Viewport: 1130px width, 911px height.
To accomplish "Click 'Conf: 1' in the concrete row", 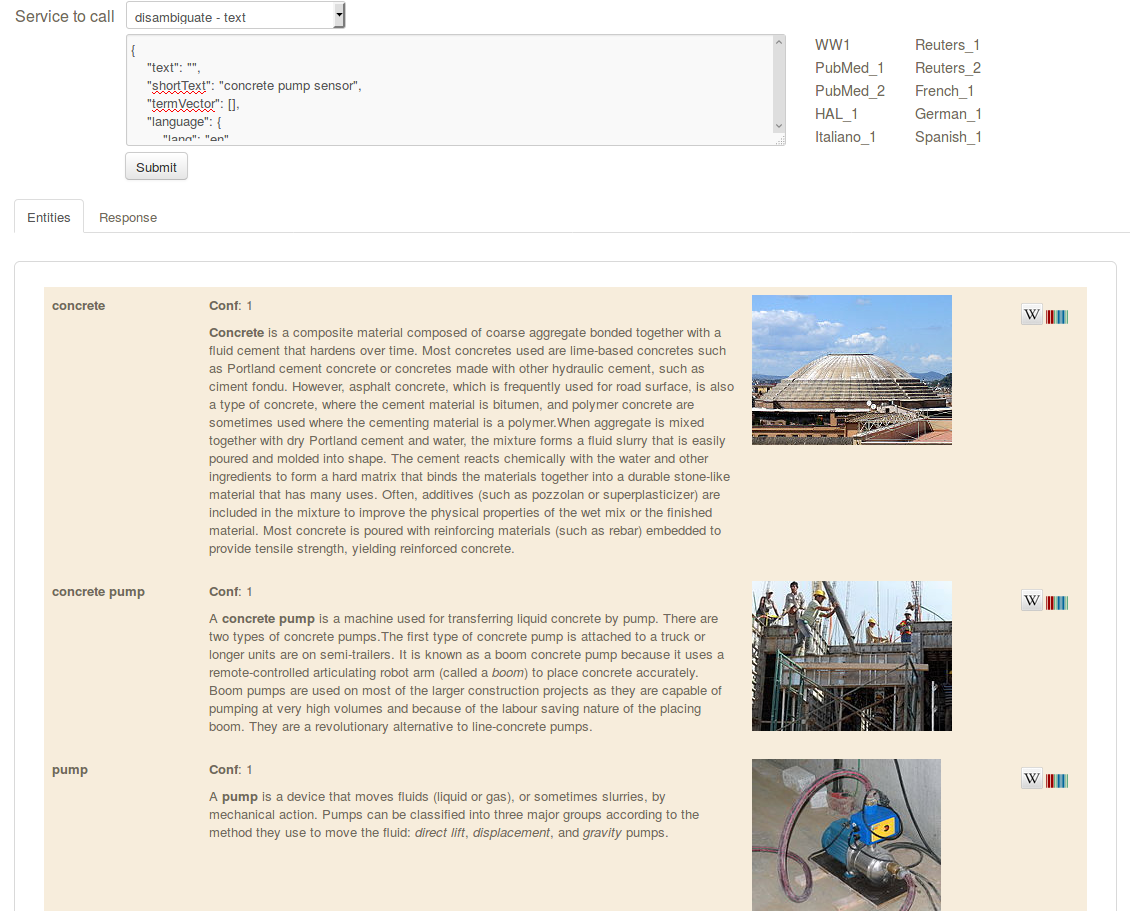I will [231, 306].
